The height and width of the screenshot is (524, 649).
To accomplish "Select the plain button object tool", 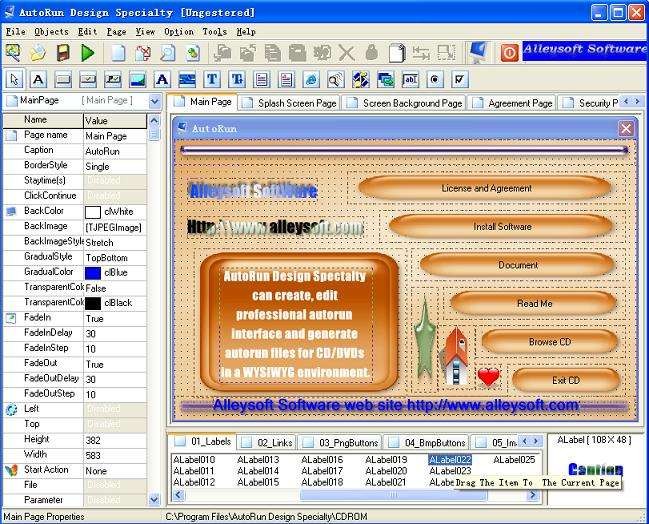I will [x=63, y=79].
